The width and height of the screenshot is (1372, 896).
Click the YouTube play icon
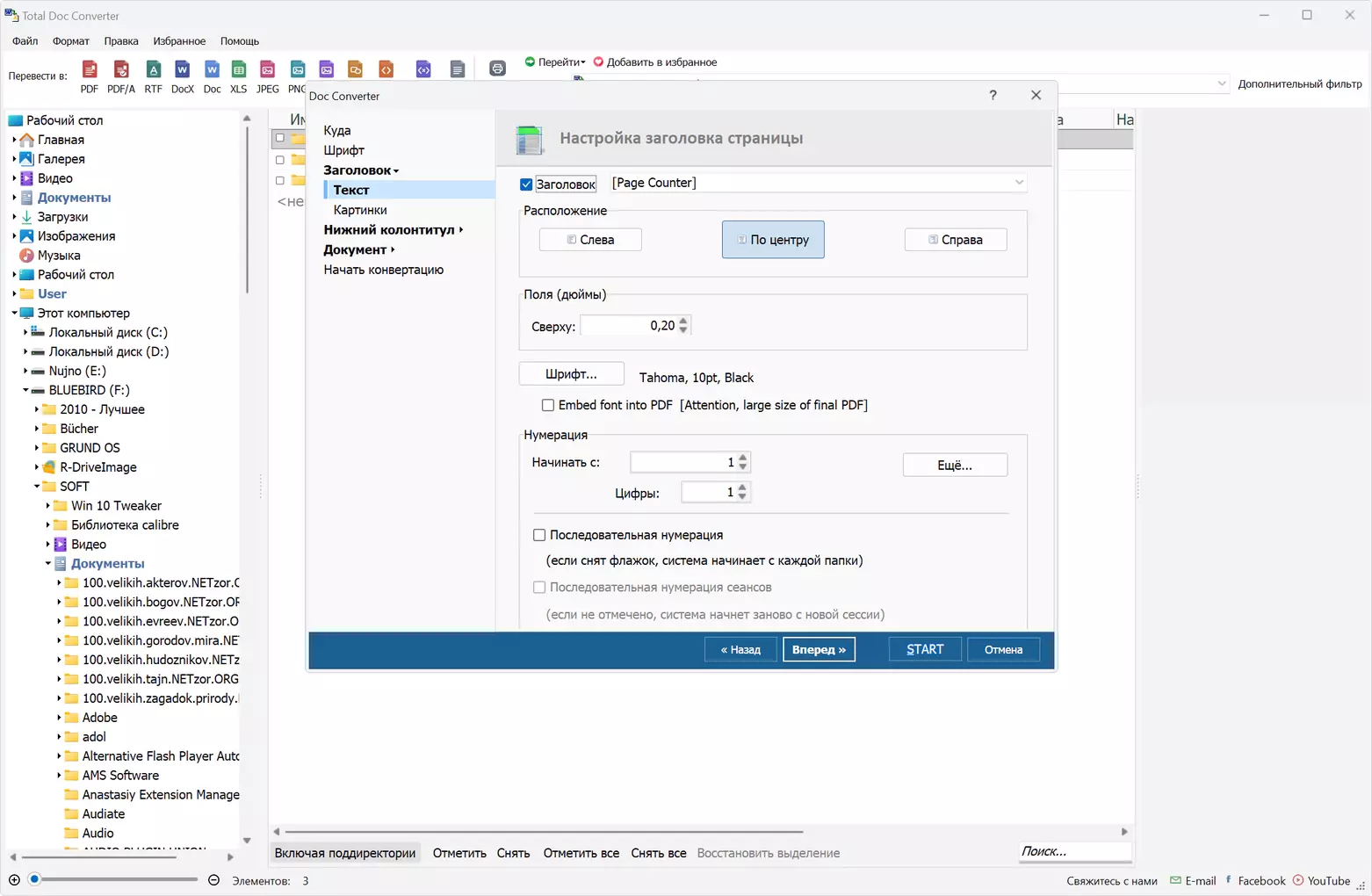[x=1298, y=880]
